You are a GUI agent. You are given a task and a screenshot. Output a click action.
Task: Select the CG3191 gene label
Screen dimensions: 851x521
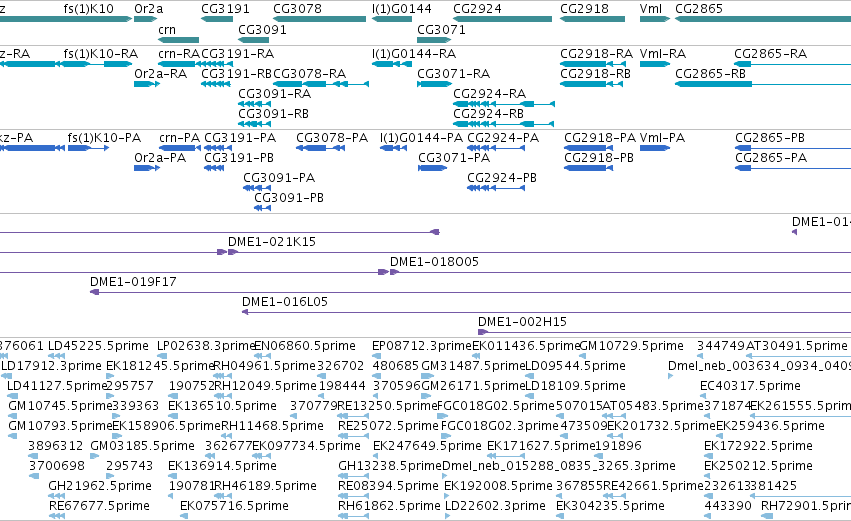coord(225,9)
